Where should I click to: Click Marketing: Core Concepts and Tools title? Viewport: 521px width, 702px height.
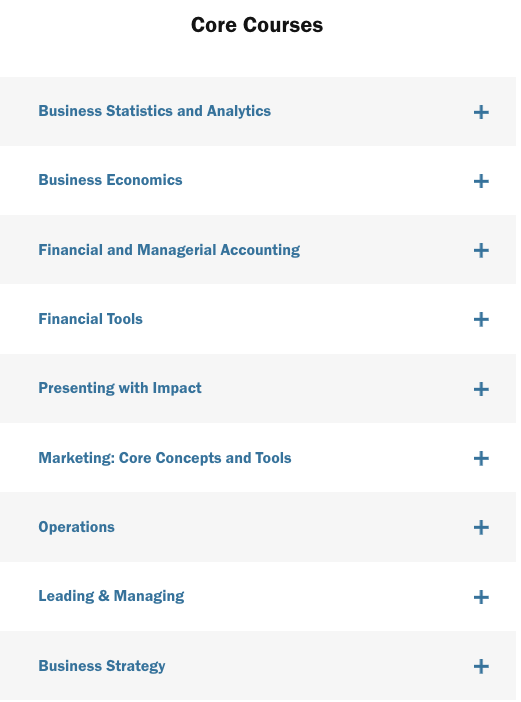[x=165, y=458]
